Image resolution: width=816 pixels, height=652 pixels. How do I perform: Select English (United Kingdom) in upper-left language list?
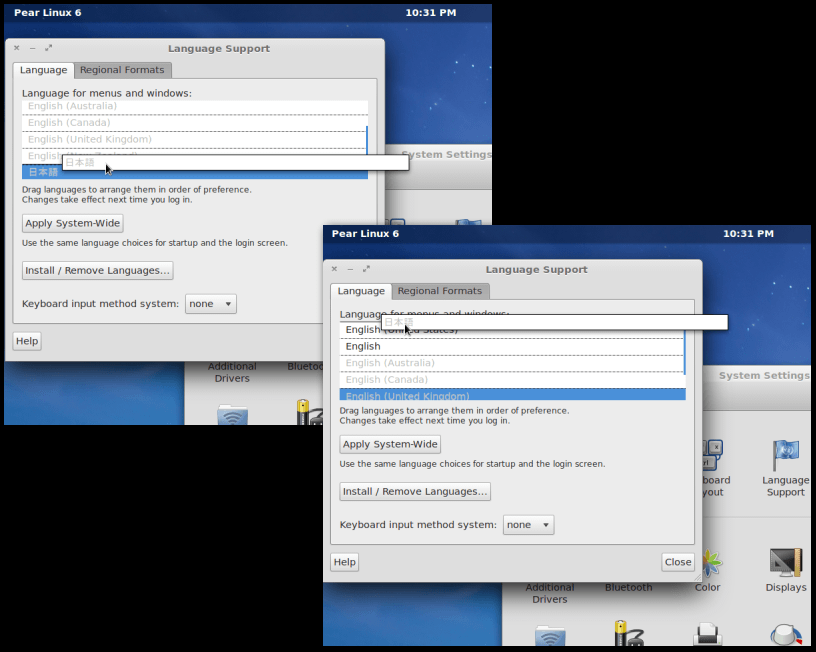click(x=195, y=139)
